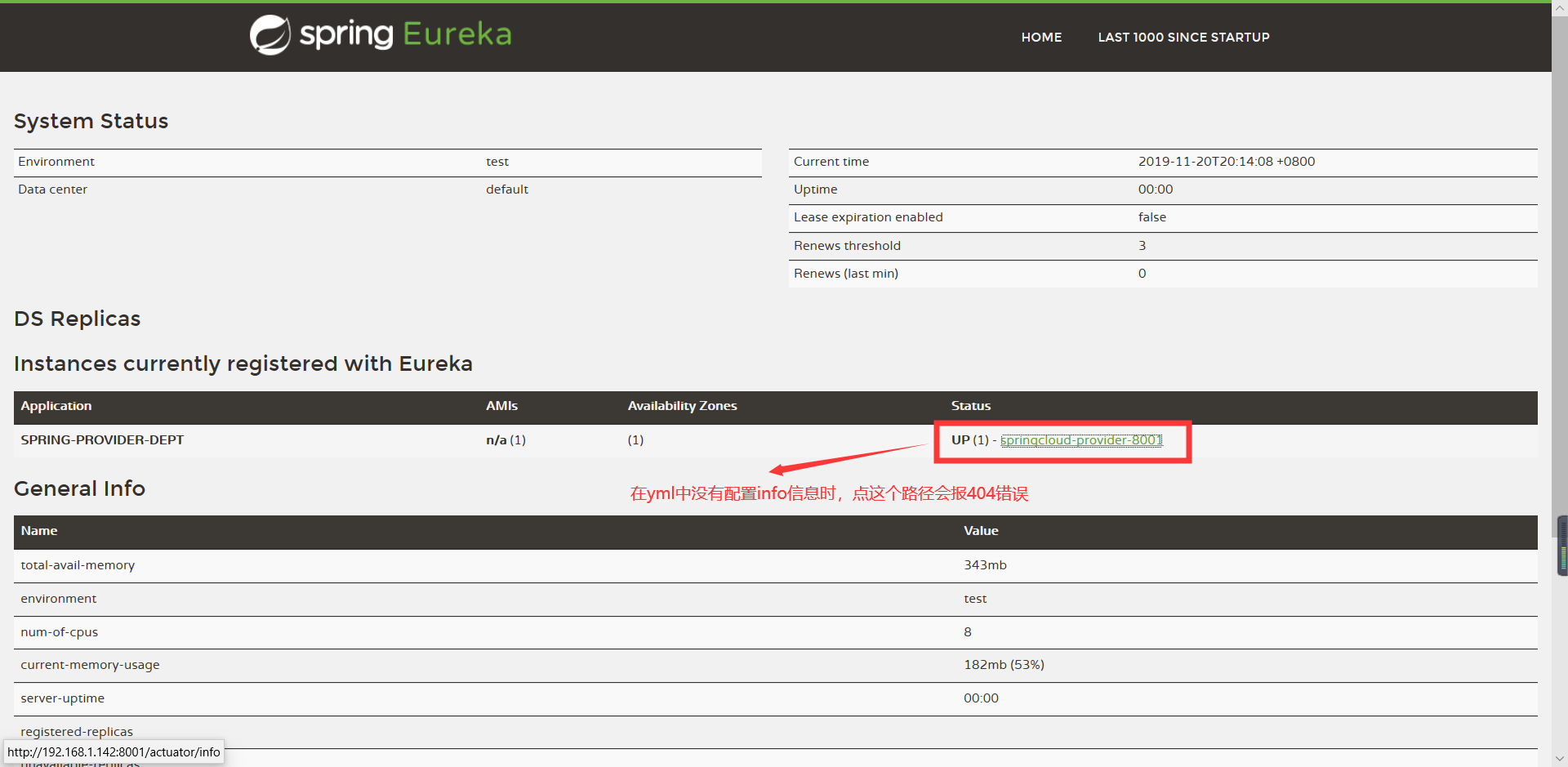Select 'Instances currently registered with Eureka' heading

point(243,363)
